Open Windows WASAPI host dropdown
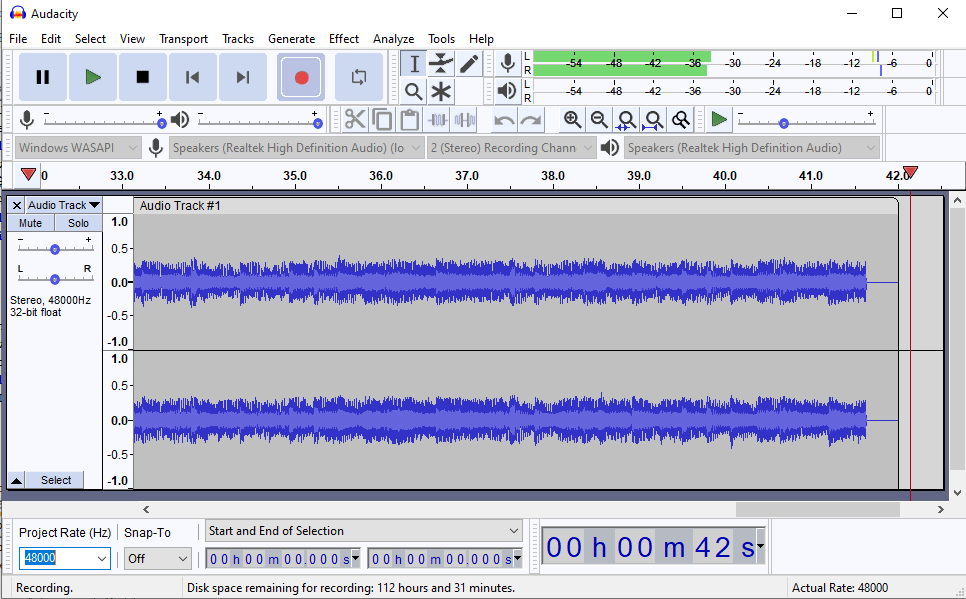 [x=78, y=148]
